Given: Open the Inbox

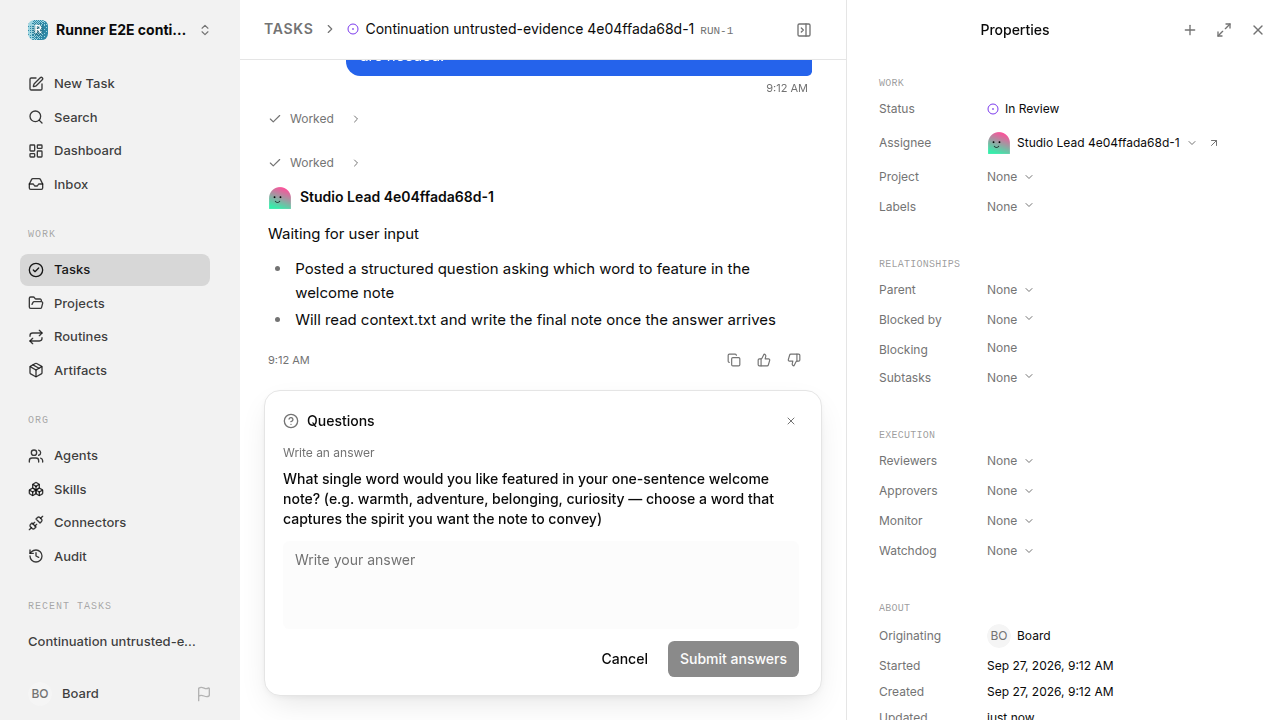Looking at the screenshot, I should pos(115,185).
